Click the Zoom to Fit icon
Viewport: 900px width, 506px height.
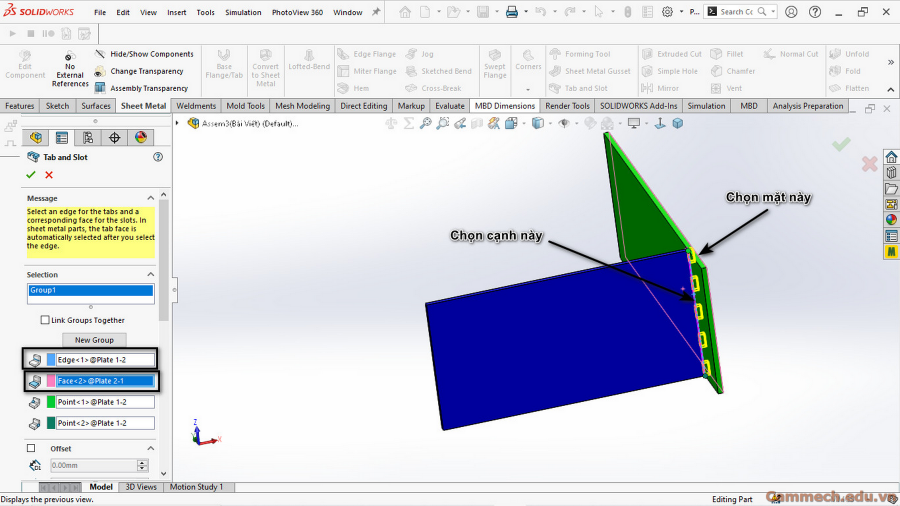pyautogui.click(x=425, y=123)
